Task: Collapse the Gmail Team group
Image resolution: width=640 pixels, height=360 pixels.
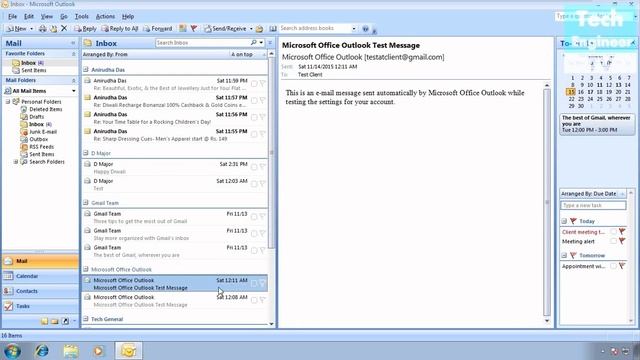Action: [x=86, y=203]
